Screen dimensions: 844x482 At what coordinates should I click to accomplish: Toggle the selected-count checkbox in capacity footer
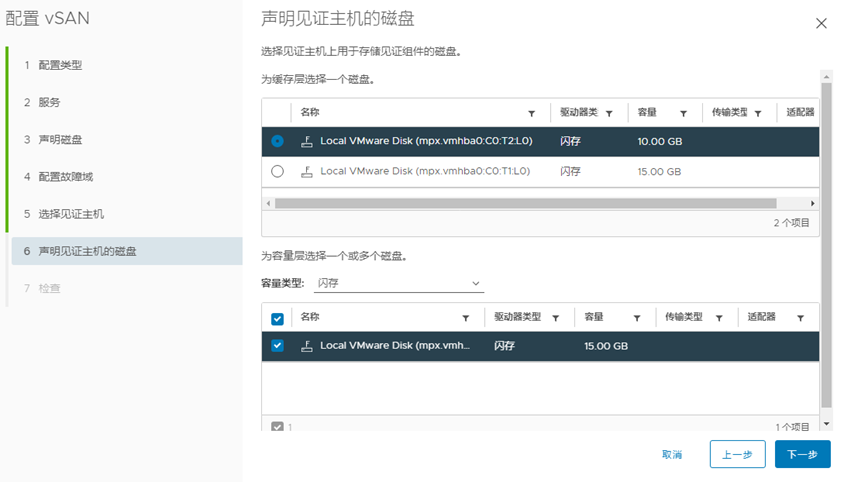click(x=277, y=427)
